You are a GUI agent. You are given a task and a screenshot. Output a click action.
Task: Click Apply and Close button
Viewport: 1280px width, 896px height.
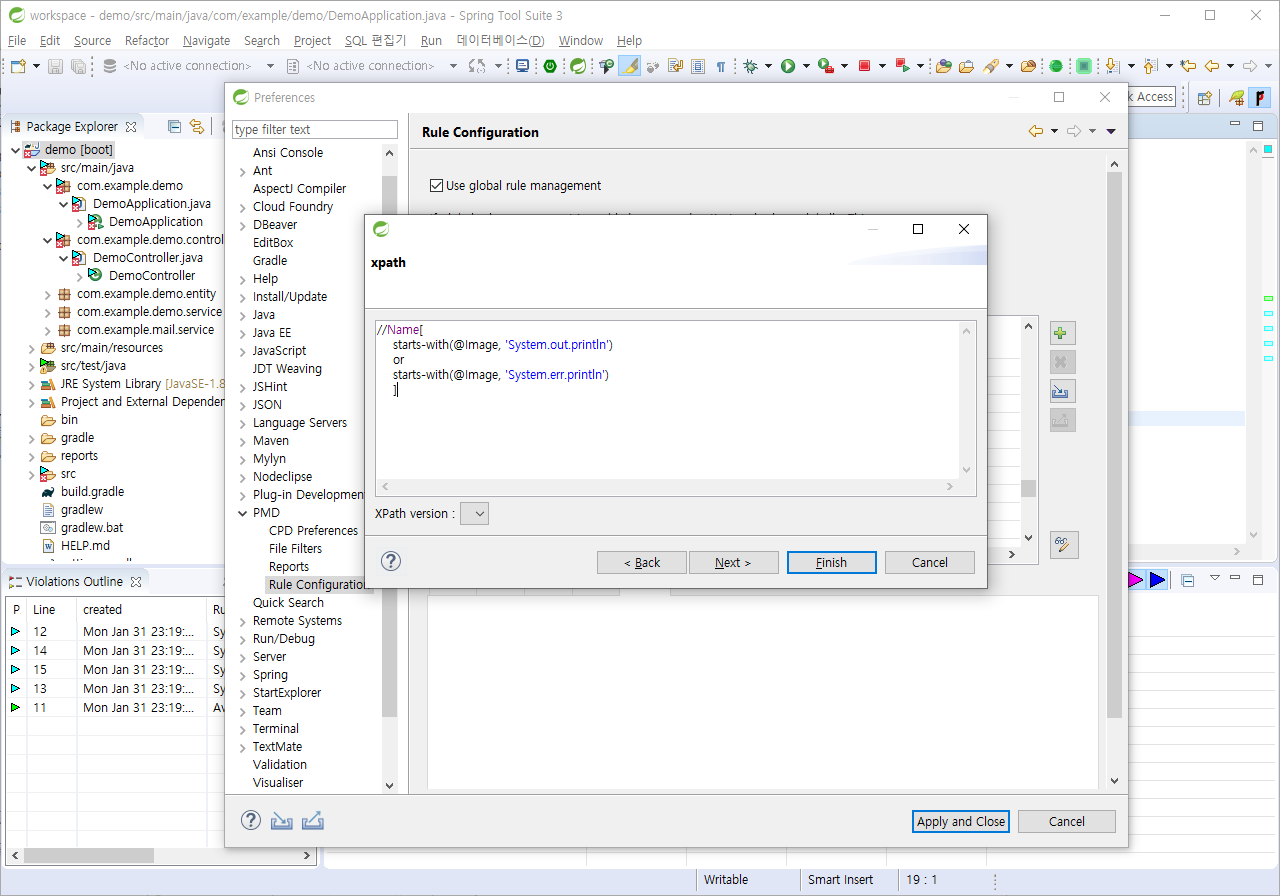click(x=962, y=821)
